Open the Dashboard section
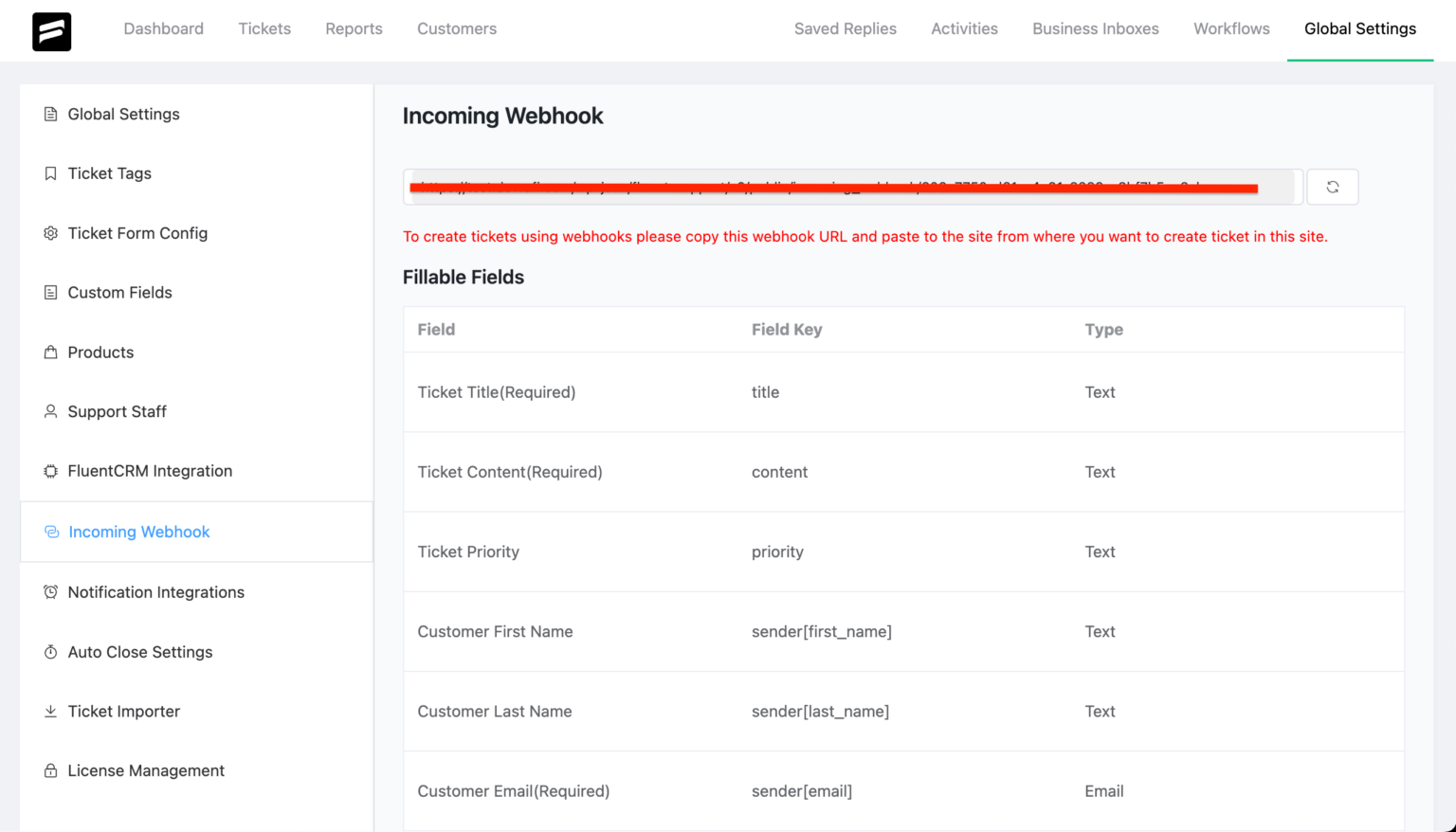 tap(163, 28)
